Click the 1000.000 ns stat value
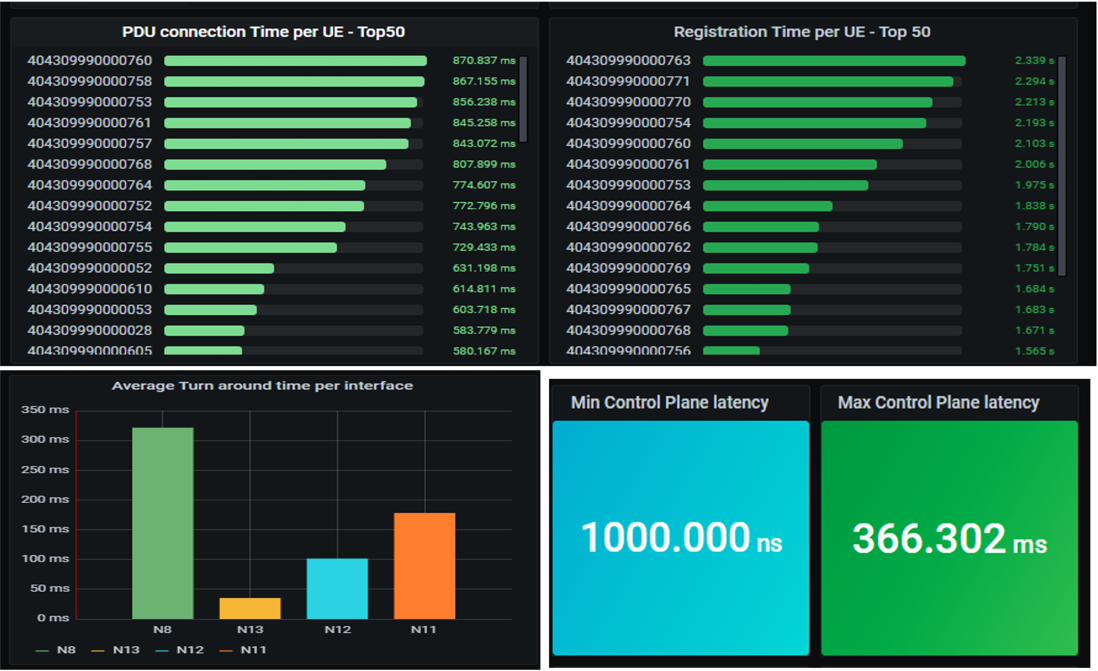This screenshot has height=671, width=1098. (681, 538)
